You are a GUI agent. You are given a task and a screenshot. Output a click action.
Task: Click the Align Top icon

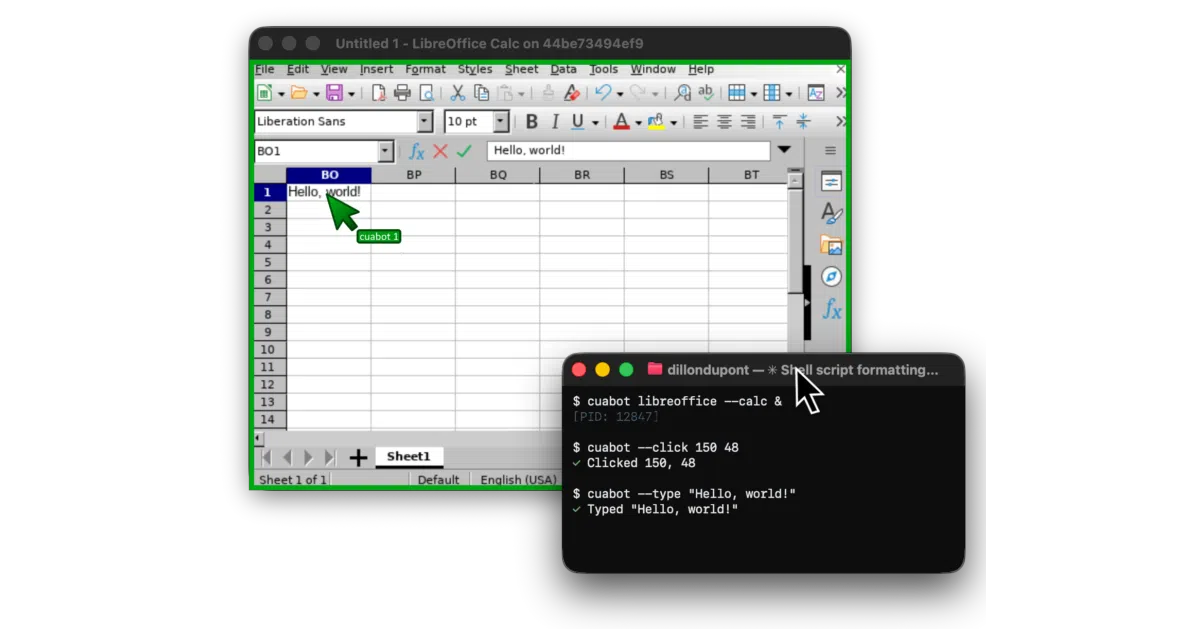(x=779, y=122)
